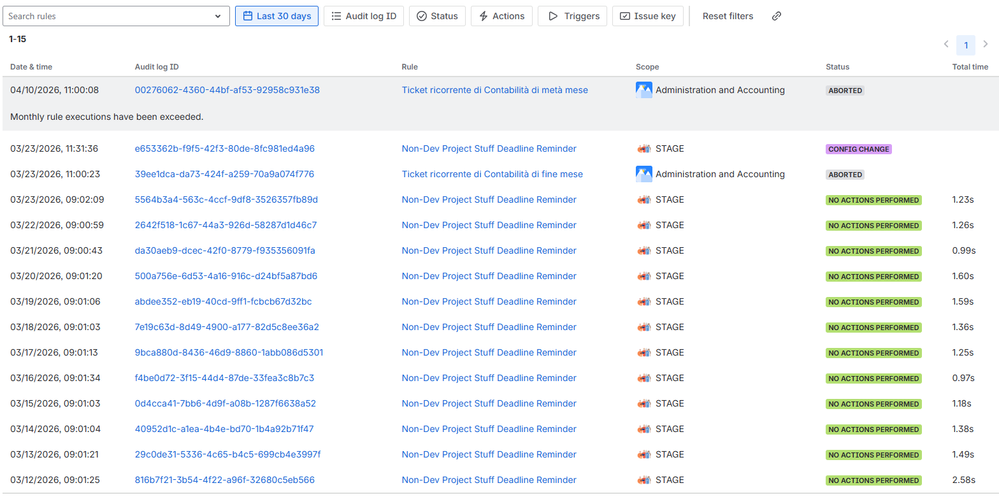Click NO ACTIONS PERFORMED badge in 03/12/2026 row
This screenshot has height=499, width=999.
[x=873, y=481]
